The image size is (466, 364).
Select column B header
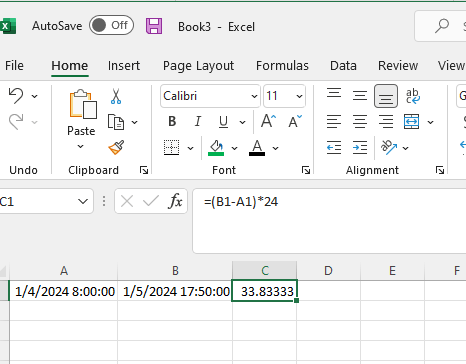point(175,271)
